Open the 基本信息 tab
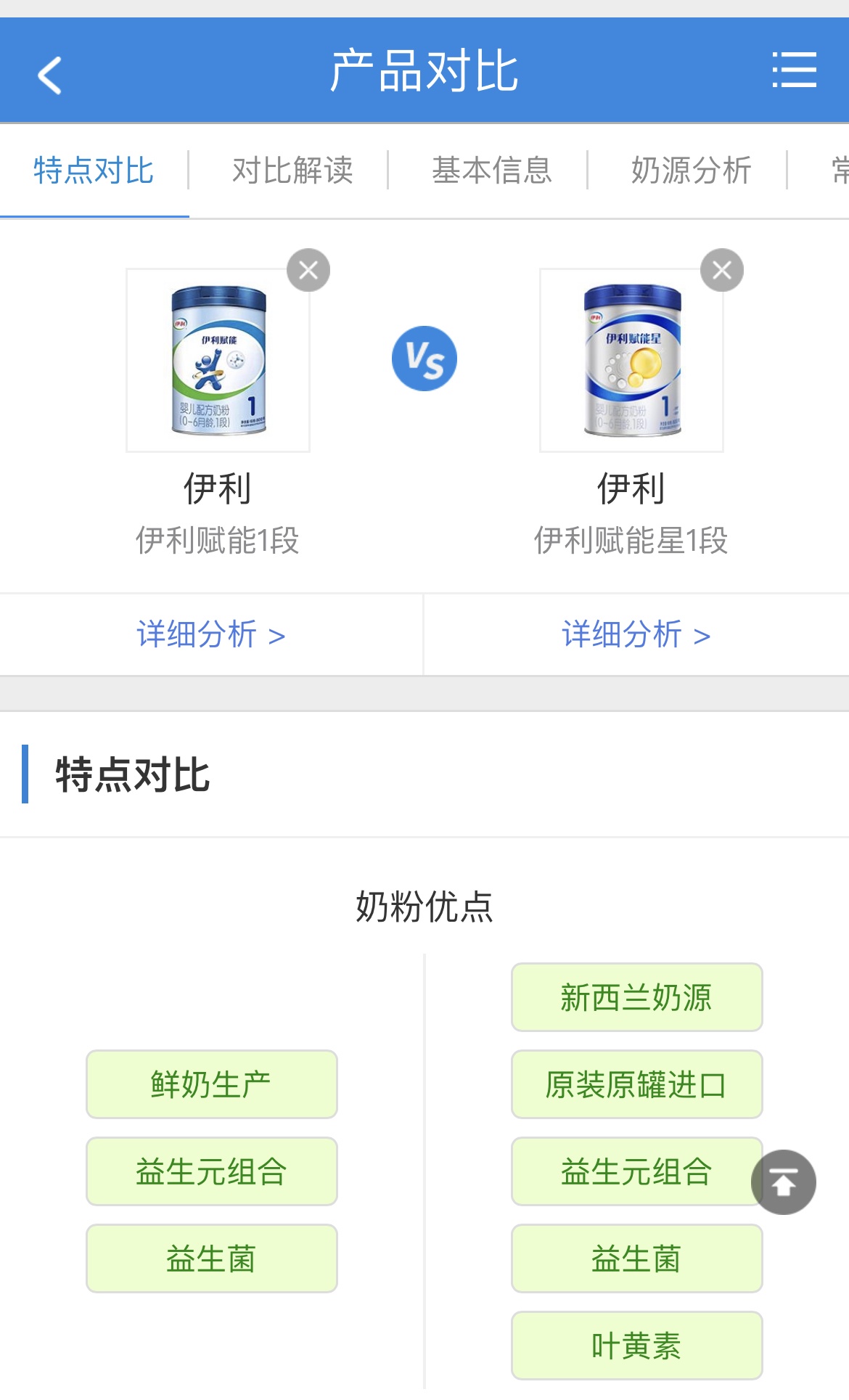The image size is (849, 1400). point(492,171)
